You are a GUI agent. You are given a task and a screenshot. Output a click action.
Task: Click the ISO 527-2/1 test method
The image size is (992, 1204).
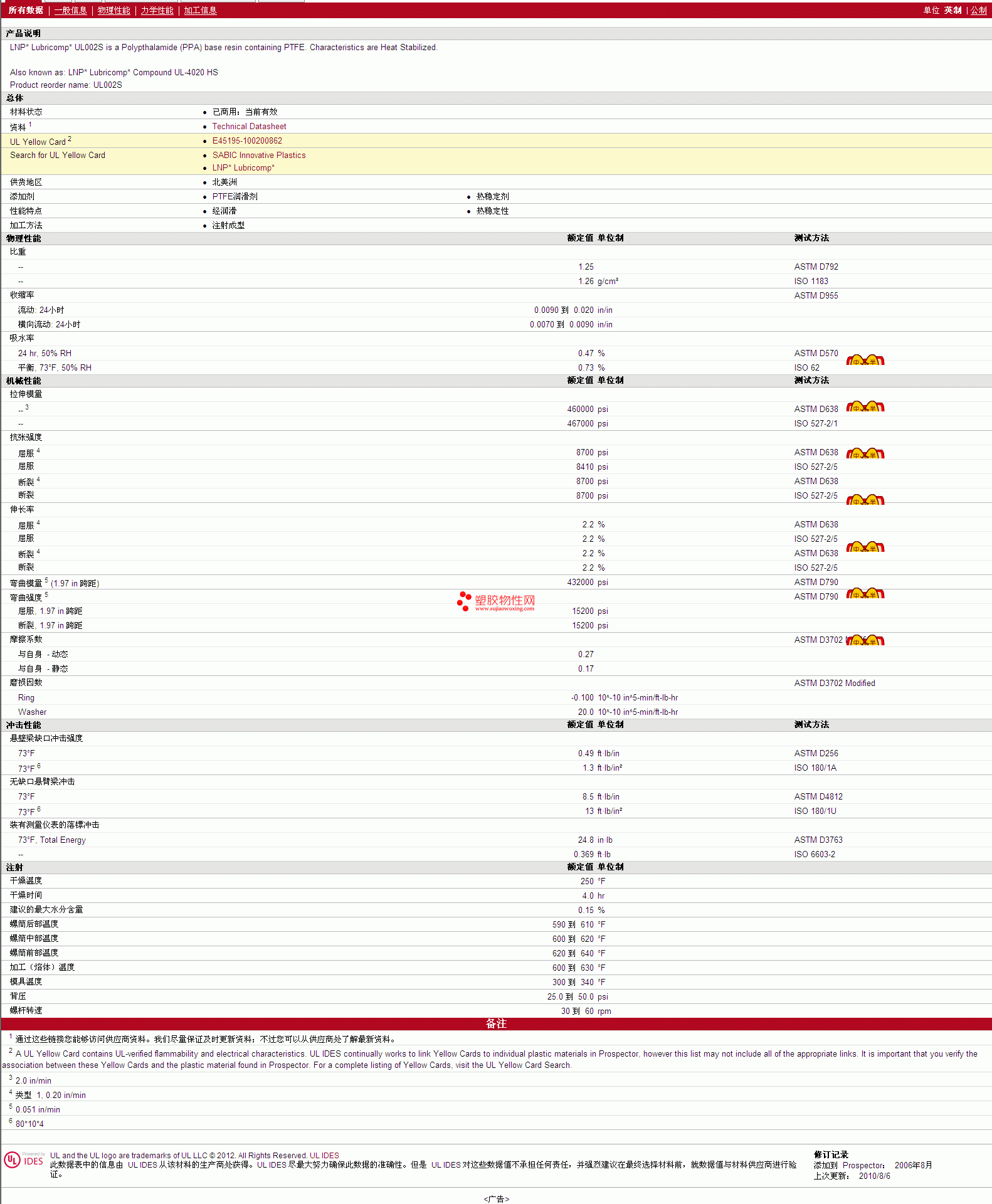[815, 423]
